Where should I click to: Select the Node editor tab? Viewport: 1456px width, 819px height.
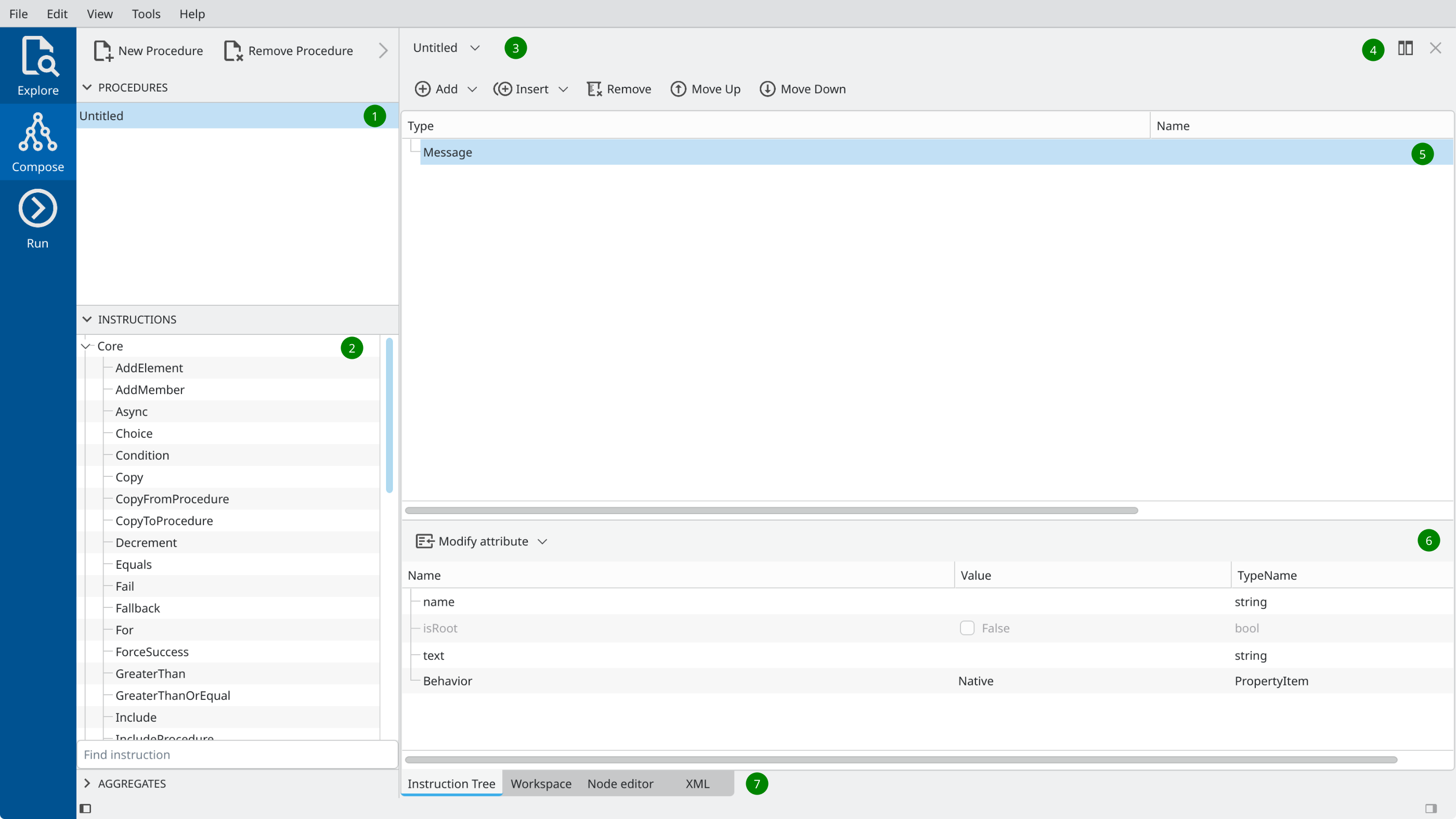pyautogui.click(x=620, y=784)
